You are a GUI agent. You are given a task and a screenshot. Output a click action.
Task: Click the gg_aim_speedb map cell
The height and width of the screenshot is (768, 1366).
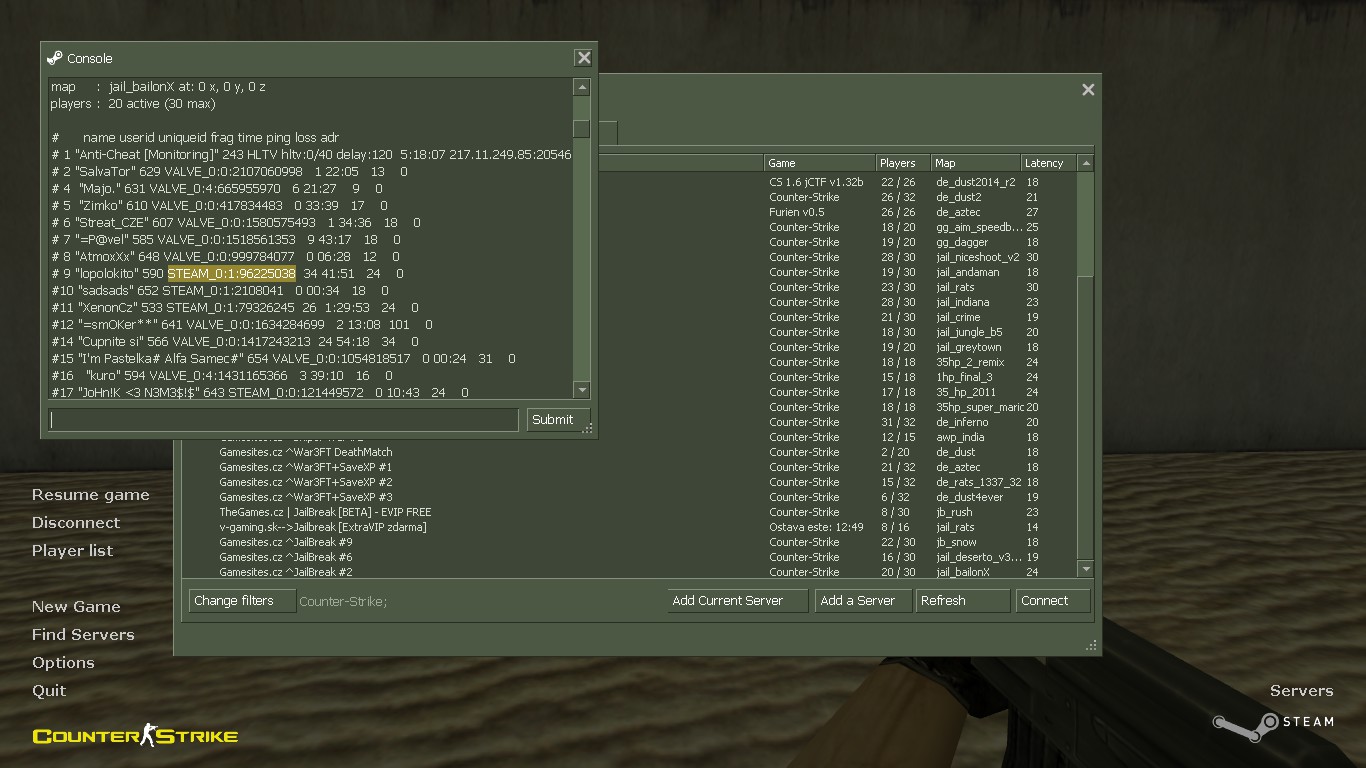click(x=979, y=227)
